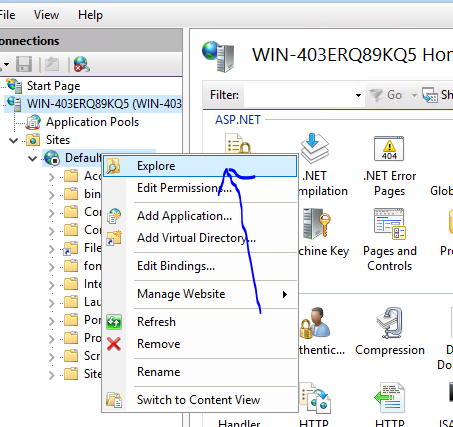
Task: Choose Edit Bindings... entry
Action: (200, 266)
